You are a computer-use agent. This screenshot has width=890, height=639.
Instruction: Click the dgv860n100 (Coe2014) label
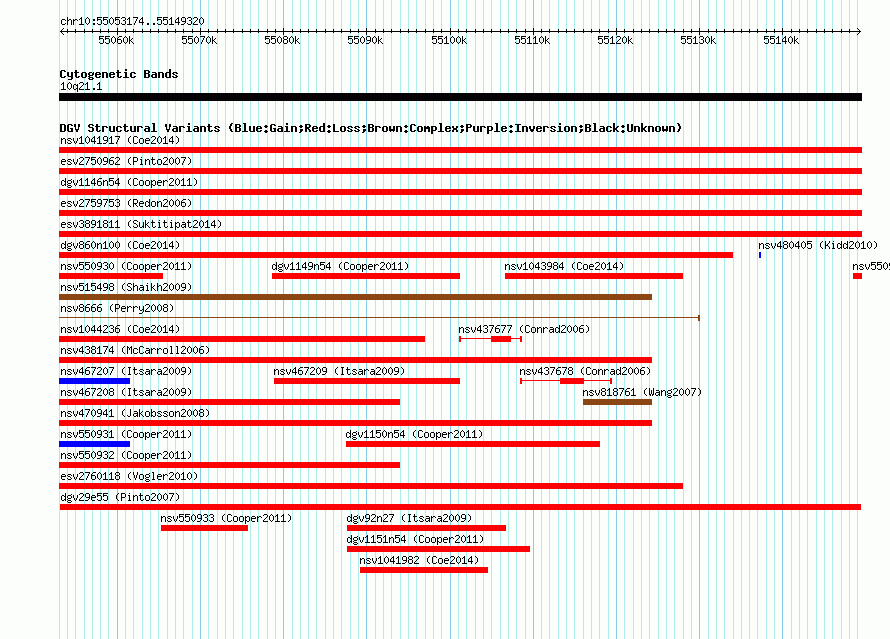[x=120, y=245]
